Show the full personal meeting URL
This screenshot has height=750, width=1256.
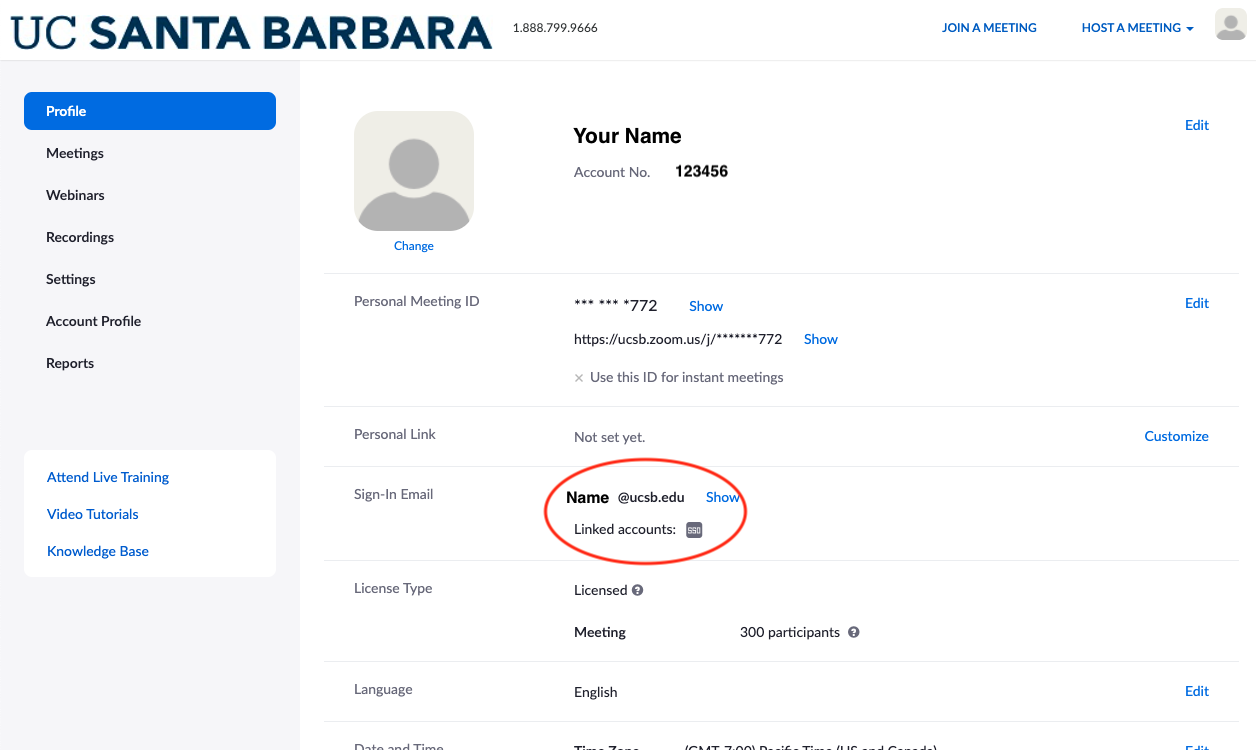821,339
